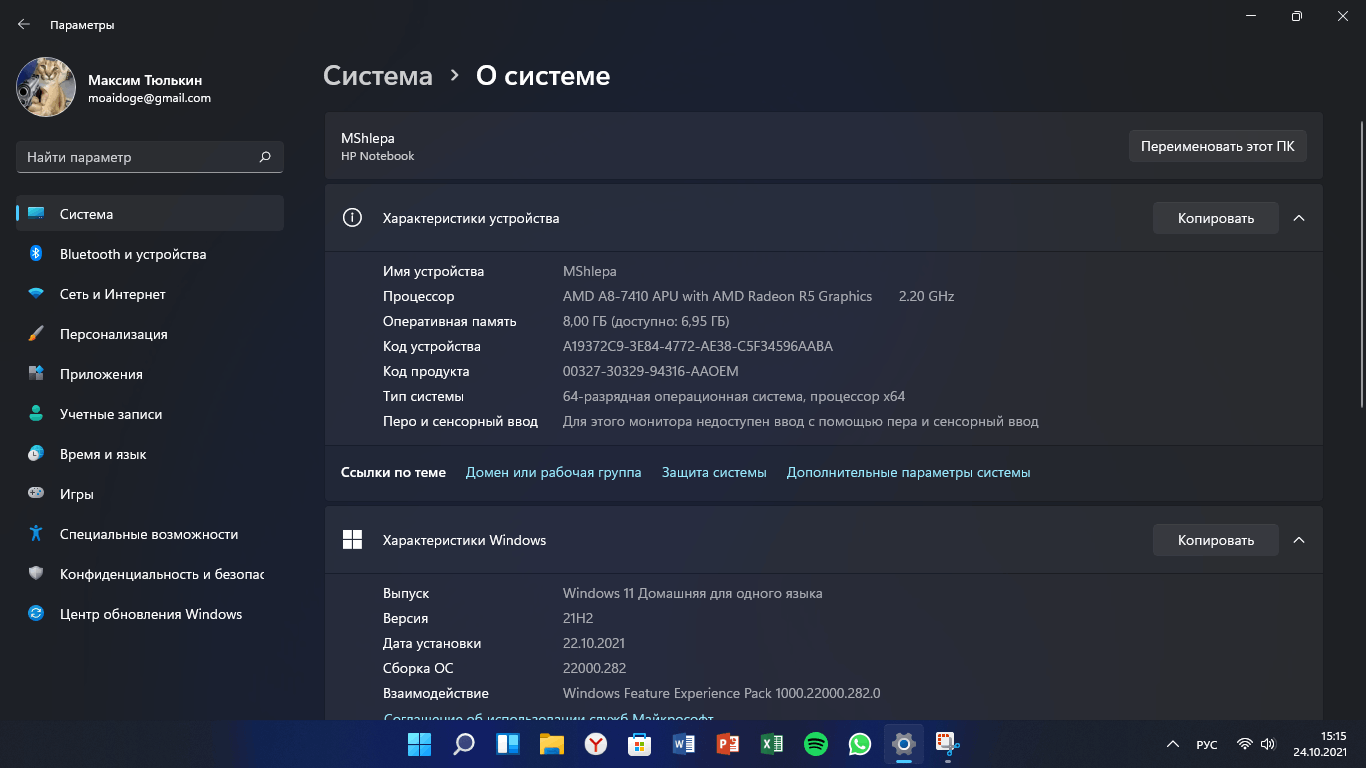Collapse the Характеристики устройства section
Image resolution: width=1366 pixels, height=768 pixels.
click(1299, 218)
